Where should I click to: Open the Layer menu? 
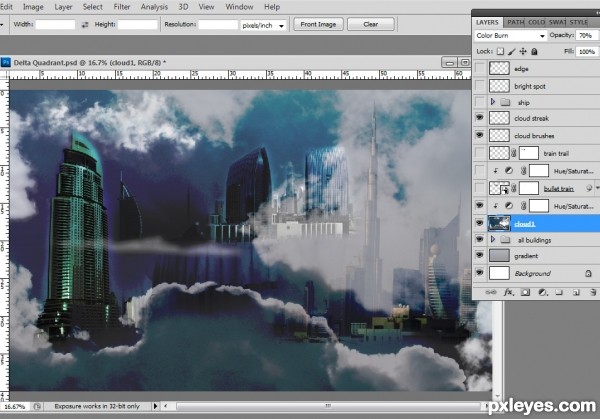point(63,7)
